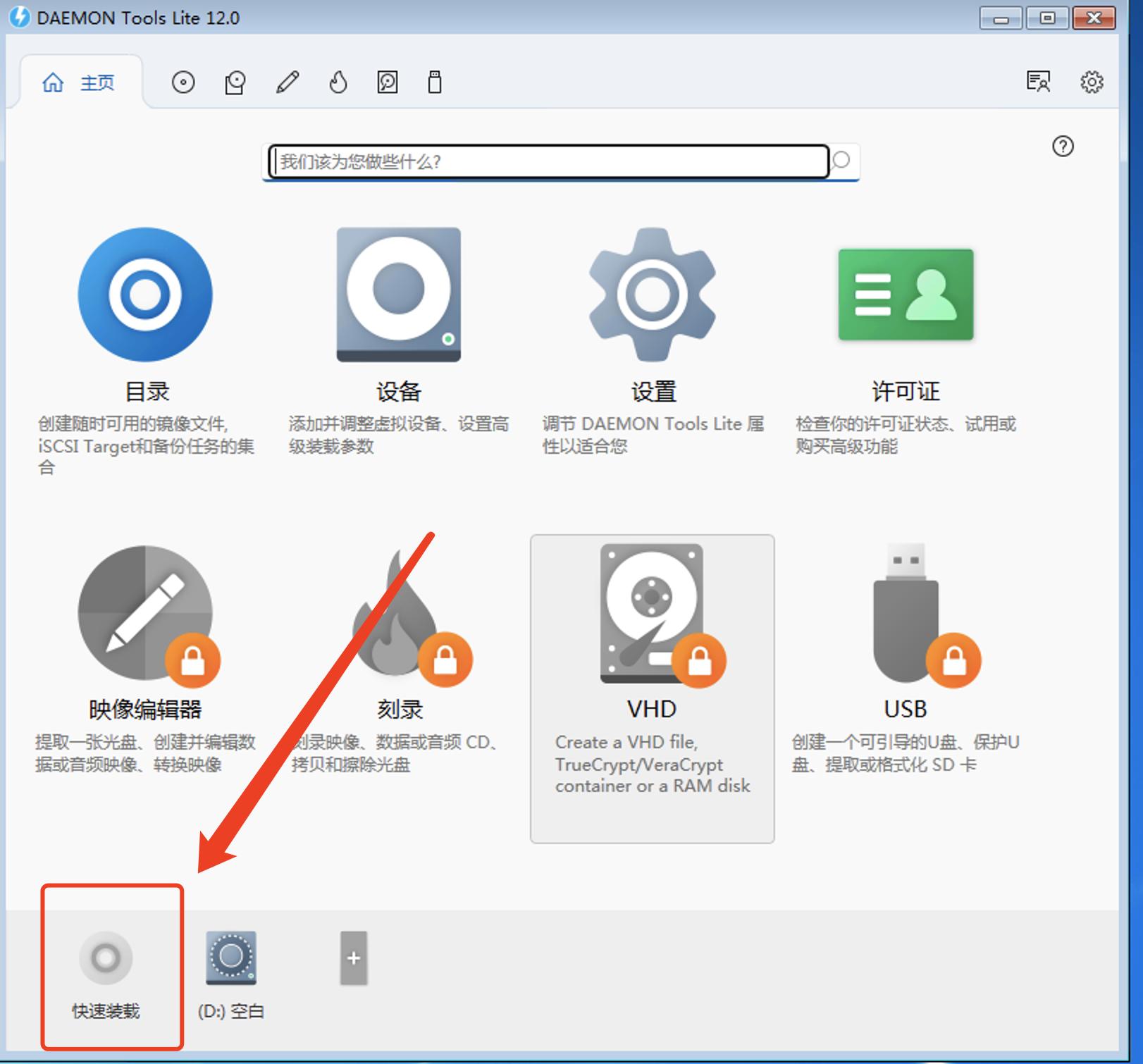Click the 设备 title text
Image resolution: width=1143 pixels, height=1064 pixels.
pyautogui.click(x=399, y=392)
